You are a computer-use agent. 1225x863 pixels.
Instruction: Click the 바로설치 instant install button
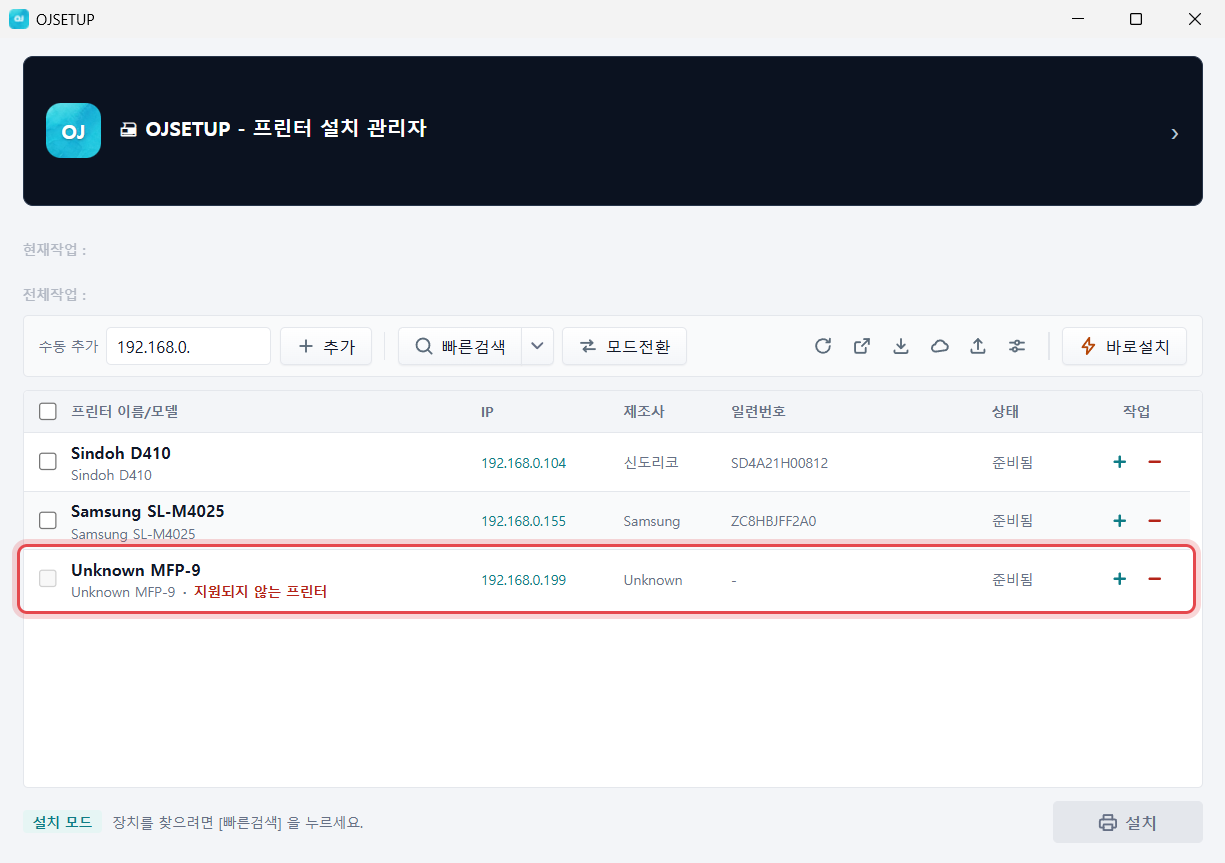click(x=1124, y=346)
